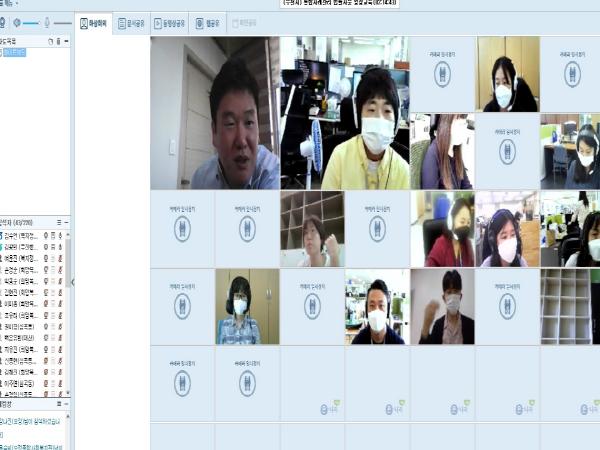Minimize the document list panel

pos(67,41)
